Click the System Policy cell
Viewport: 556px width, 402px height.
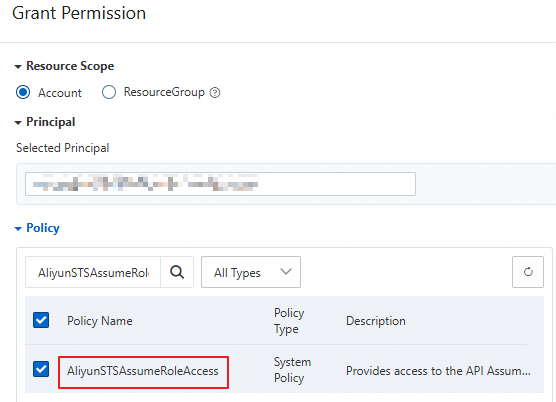(292, 370)
